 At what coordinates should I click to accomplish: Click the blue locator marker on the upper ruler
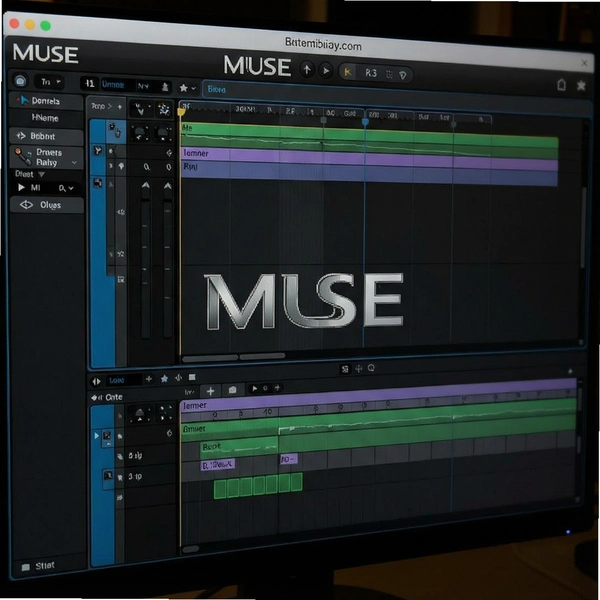coord(365,122)
